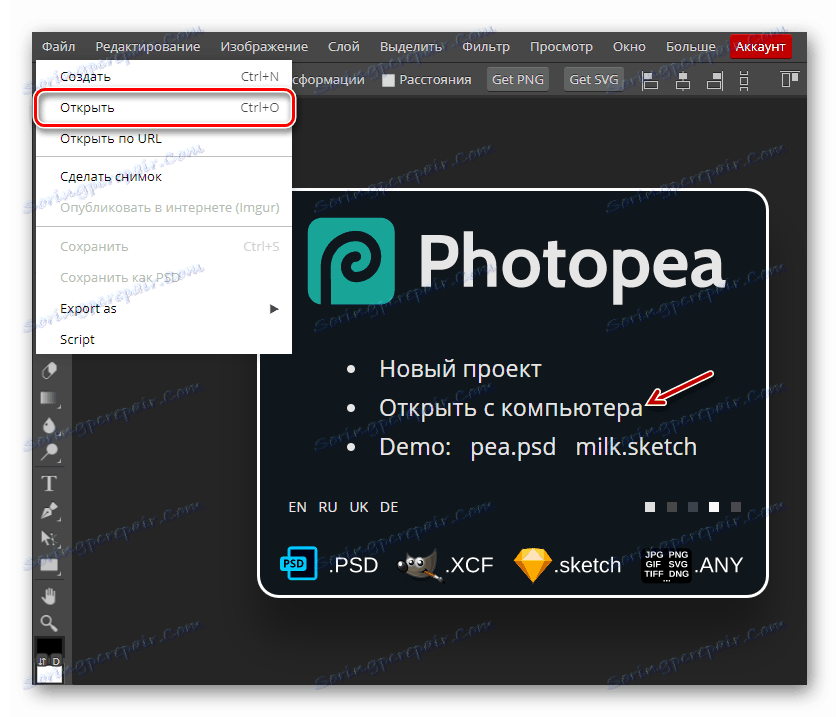The height and width of the screenshot is (717, 839).
Task: Pick the fifth gray theme square
Action: pyautogui.click(x=736, y=507)
